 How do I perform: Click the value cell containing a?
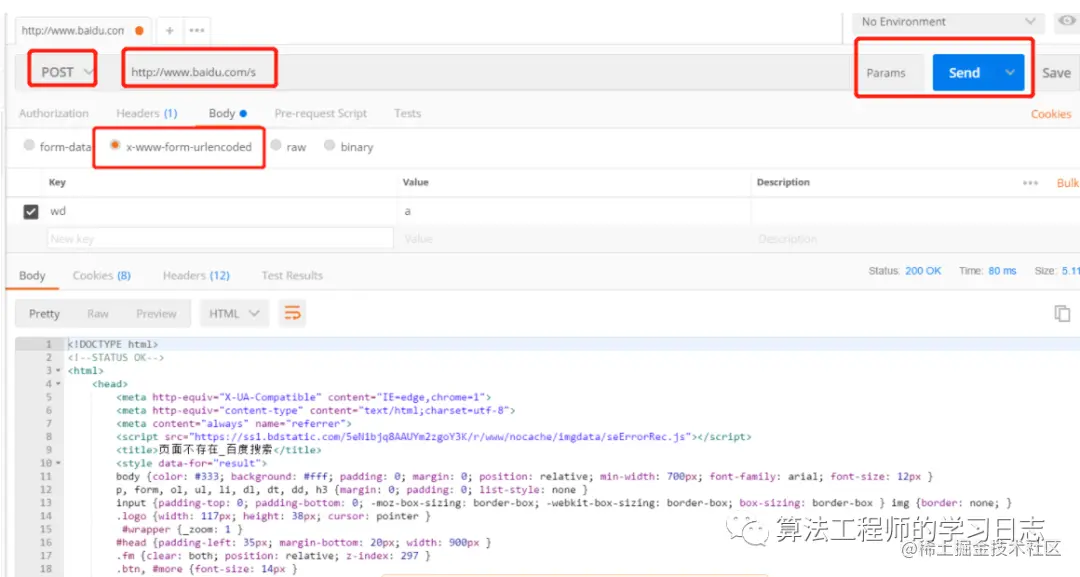coord(574,211)
